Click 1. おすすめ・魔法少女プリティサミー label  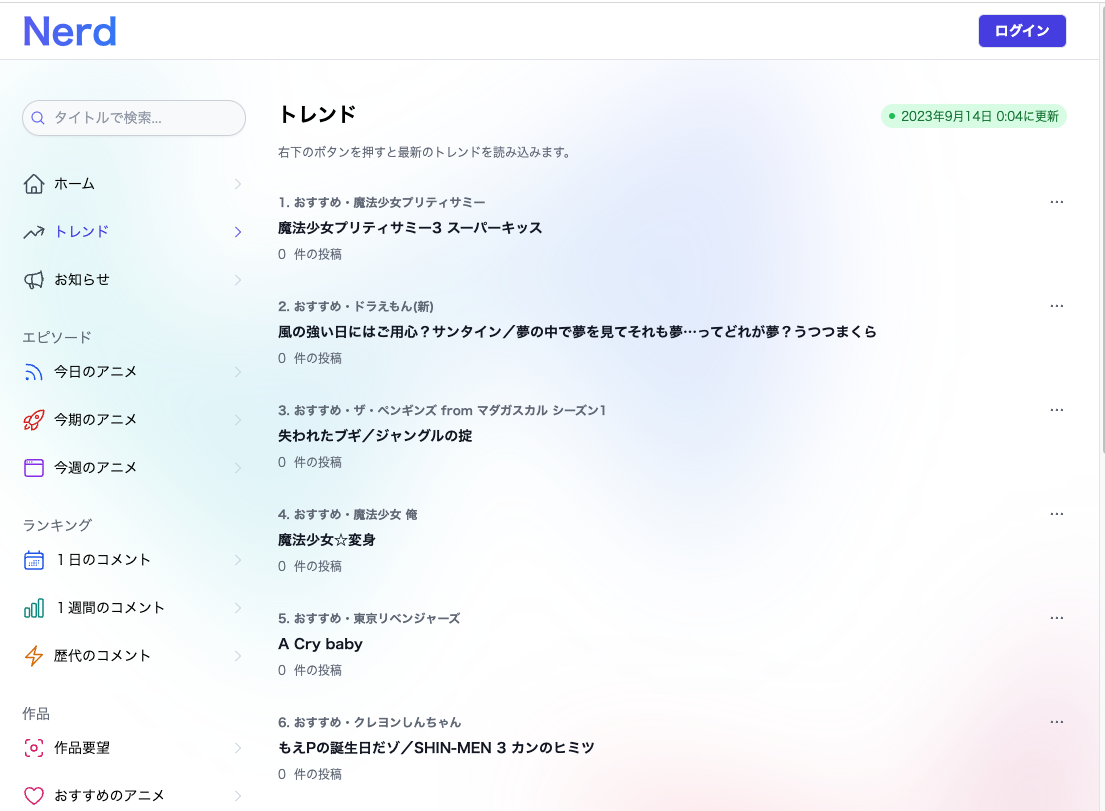point(381,202)
